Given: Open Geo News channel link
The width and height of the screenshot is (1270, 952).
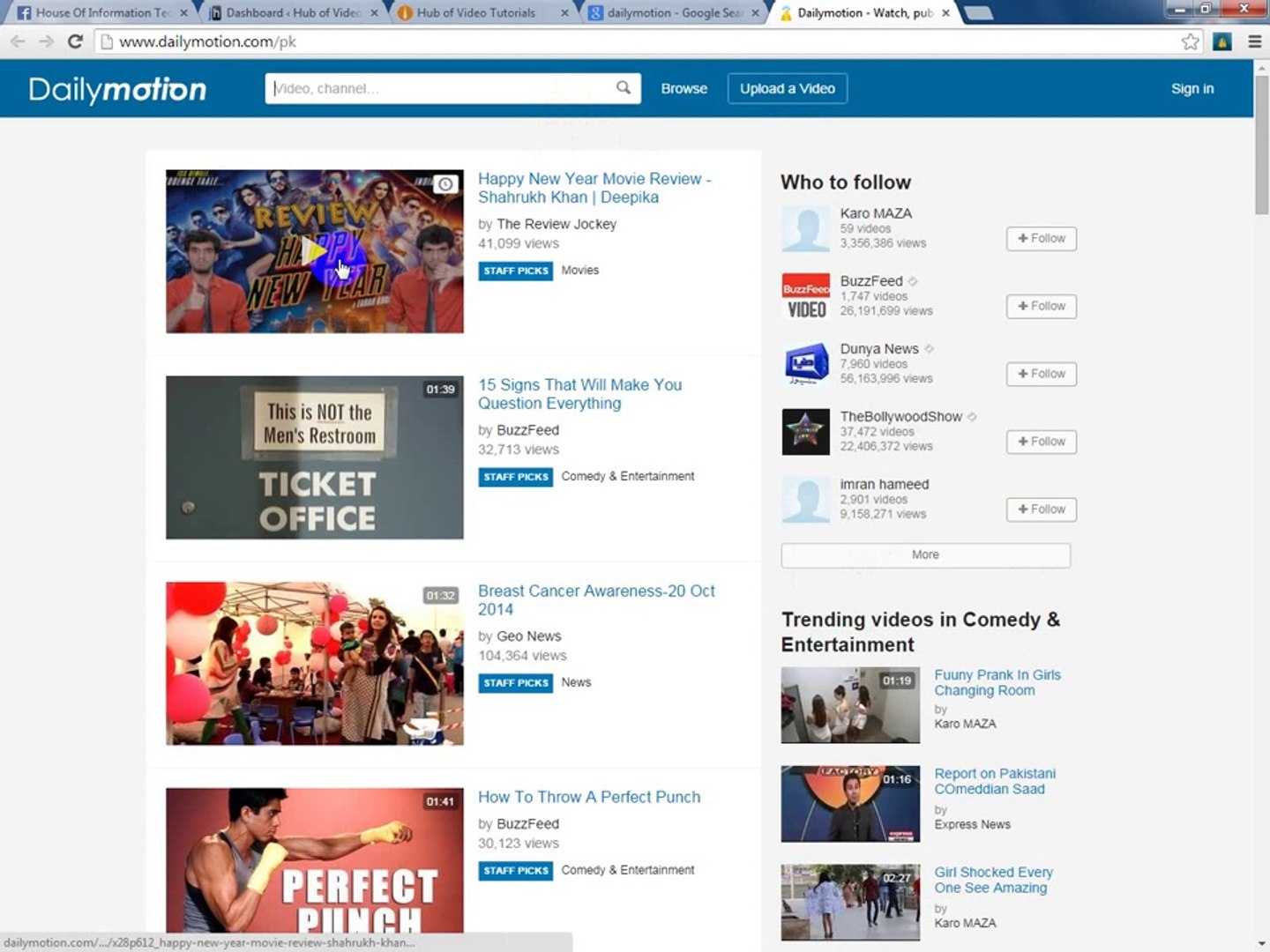Looking at the screenshot, I should point(529,636).
